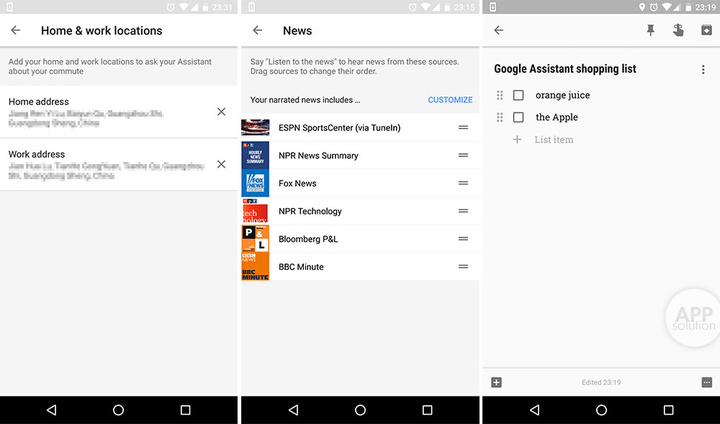The height and width of the screenshot is (424, 720).
Task: Set a reminder for the note
Action: (678, 30)
